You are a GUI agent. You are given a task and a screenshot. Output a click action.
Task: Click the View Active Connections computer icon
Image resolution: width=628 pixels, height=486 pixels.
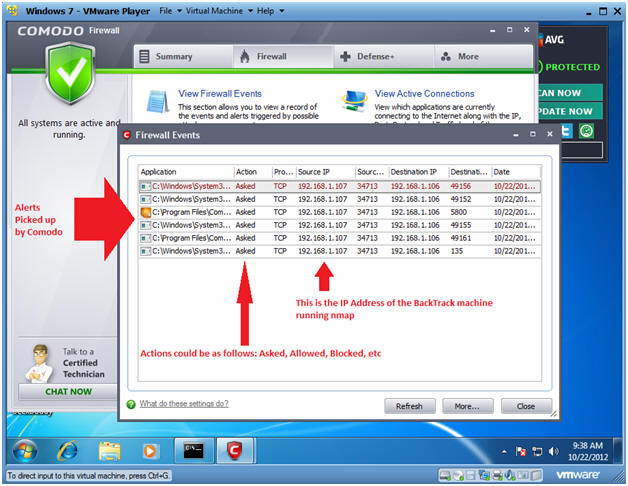(x=355, y=101)
